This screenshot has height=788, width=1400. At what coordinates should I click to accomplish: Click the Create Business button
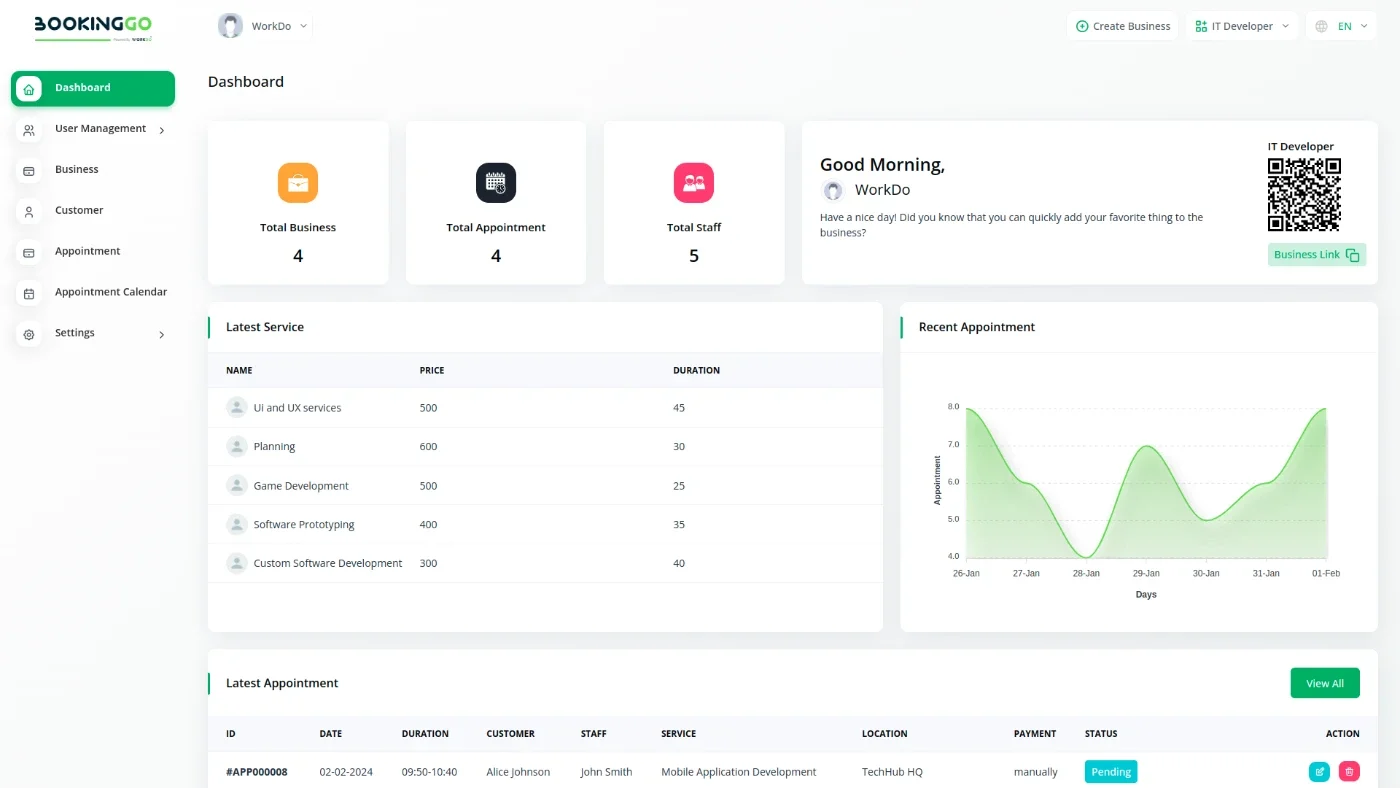1123,27
